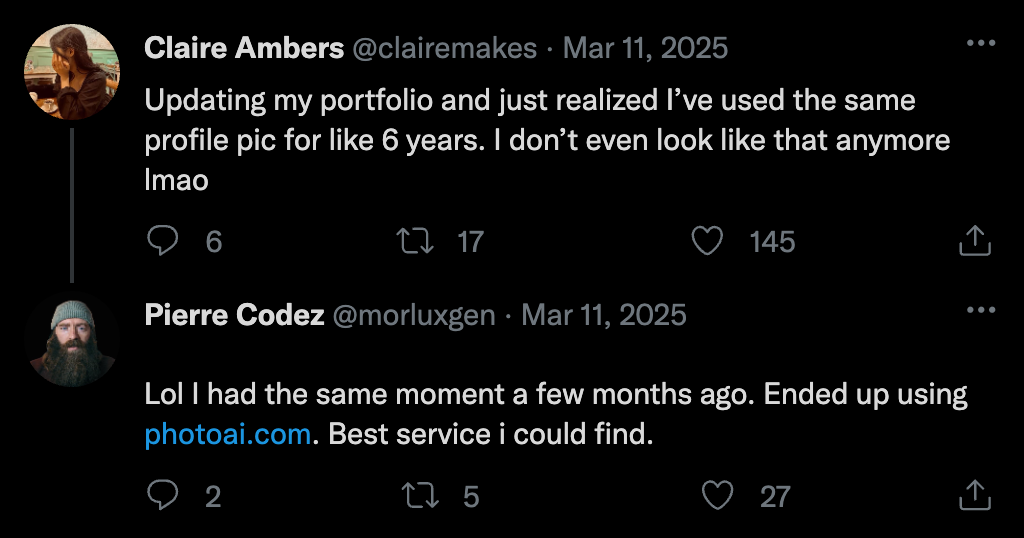This screenshot has width=1024, height=538.
Task: Click the @clairemakes handle
Action: click(445, 48)
